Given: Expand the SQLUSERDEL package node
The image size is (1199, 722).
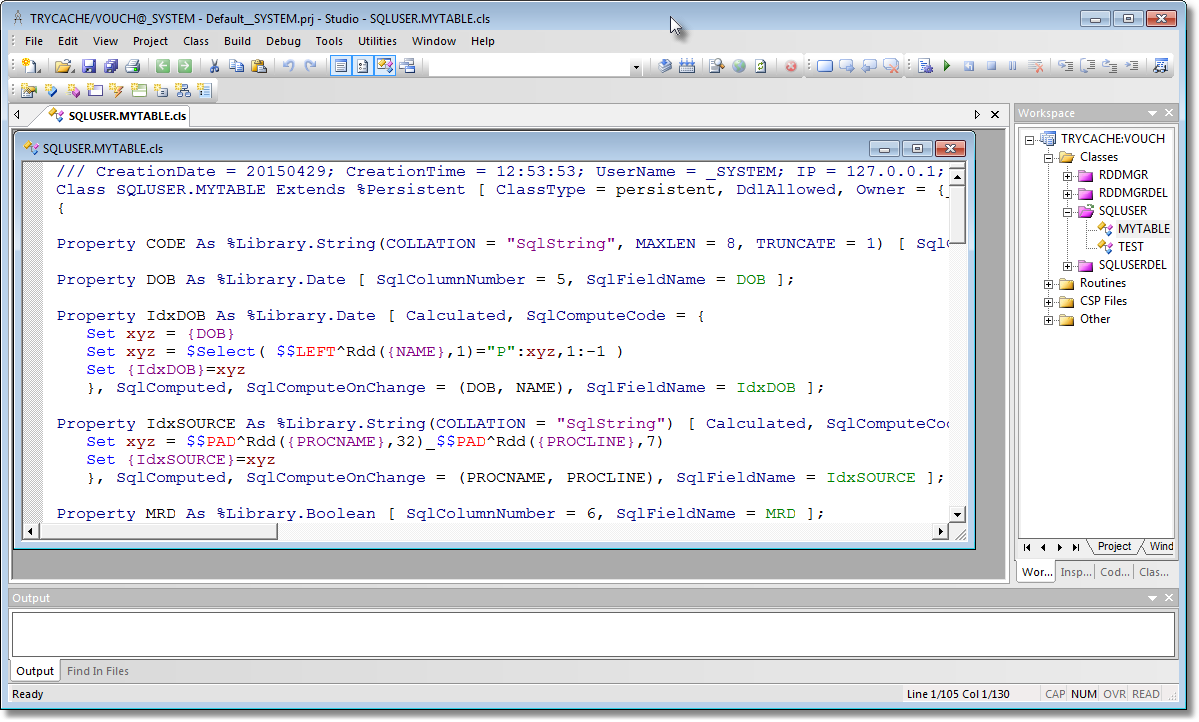Looking at the screenshot, I should 1067,266.
